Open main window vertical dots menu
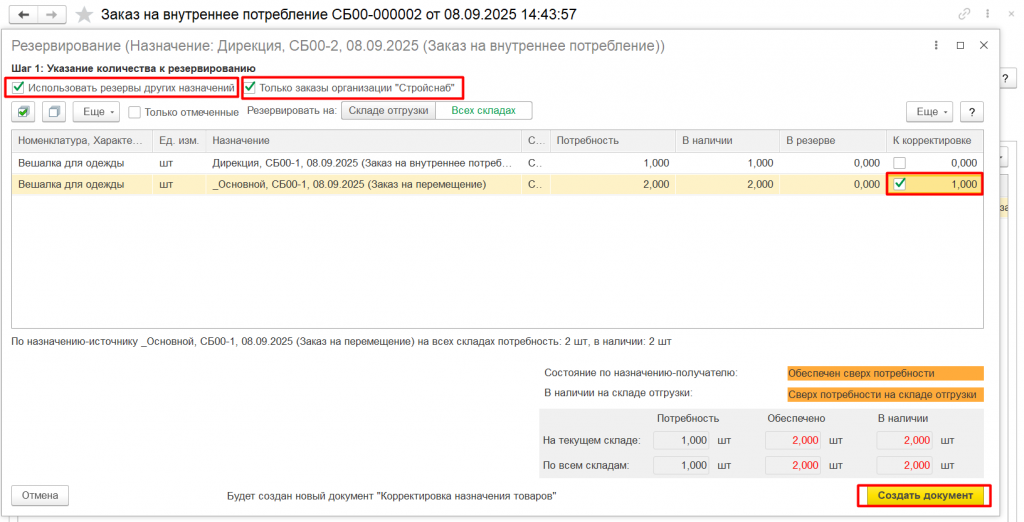 pos(987,14)
